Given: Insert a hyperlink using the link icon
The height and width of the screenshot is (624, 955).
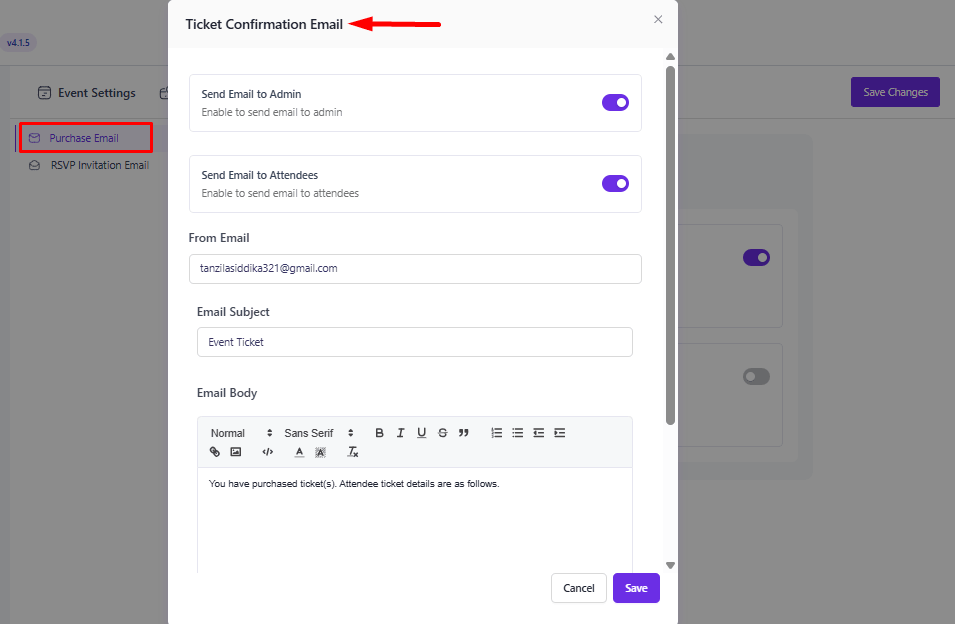Looking at the screenshot, I should 215,452.
